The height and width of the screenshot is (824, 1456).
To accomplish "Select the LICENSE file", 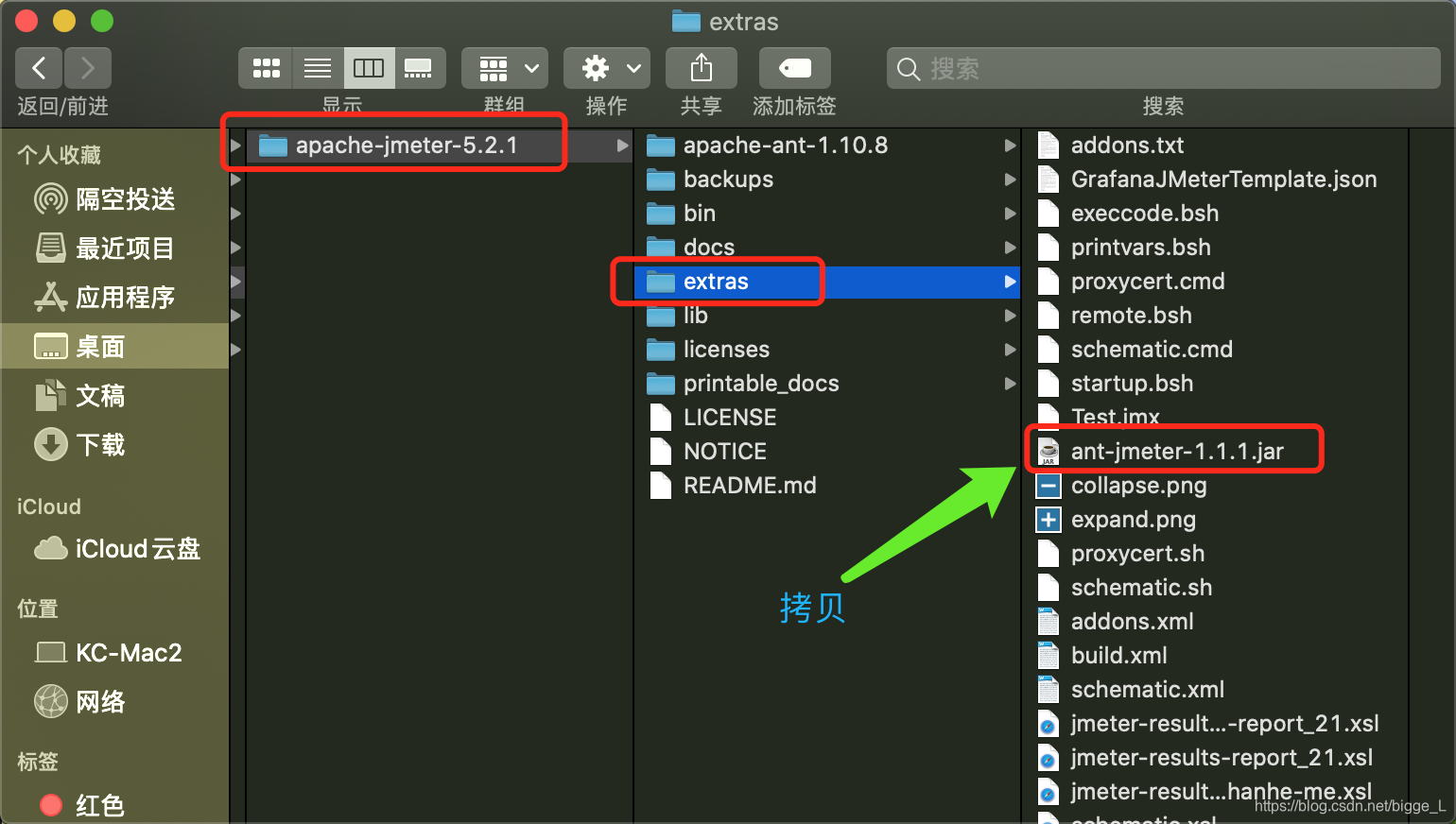I will click(x=827, y=418).
